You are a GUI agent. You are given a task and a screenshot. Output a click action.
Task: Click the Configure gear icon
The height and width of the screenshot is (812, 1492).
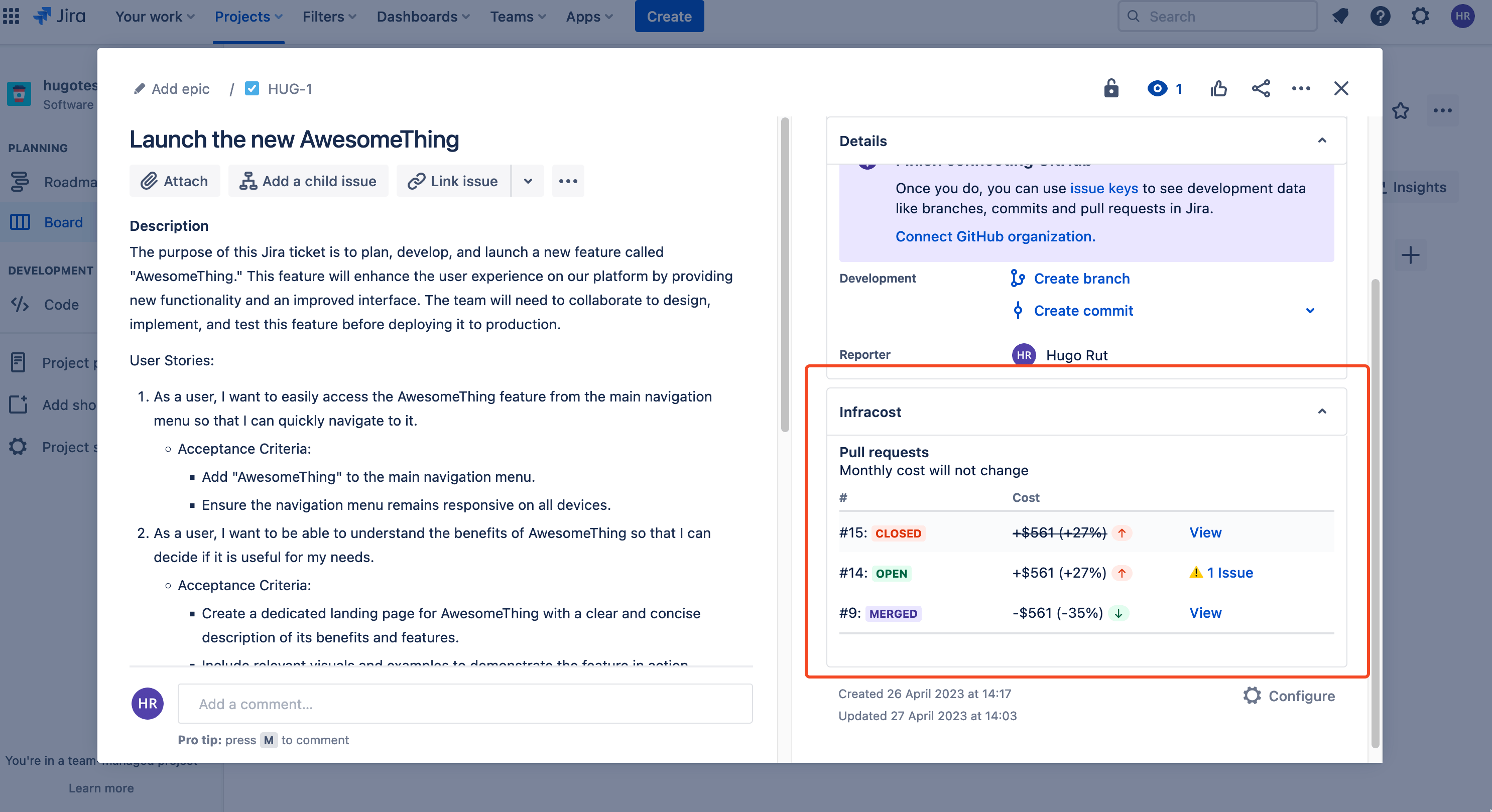1252,696
